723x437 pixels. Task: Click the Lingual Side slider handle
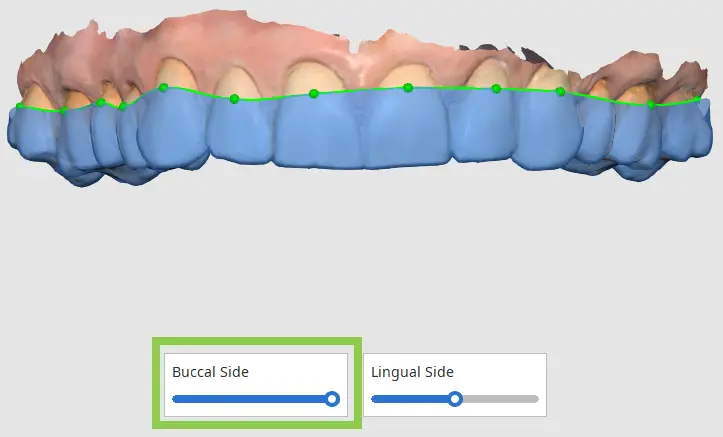[x=455, y=399]
